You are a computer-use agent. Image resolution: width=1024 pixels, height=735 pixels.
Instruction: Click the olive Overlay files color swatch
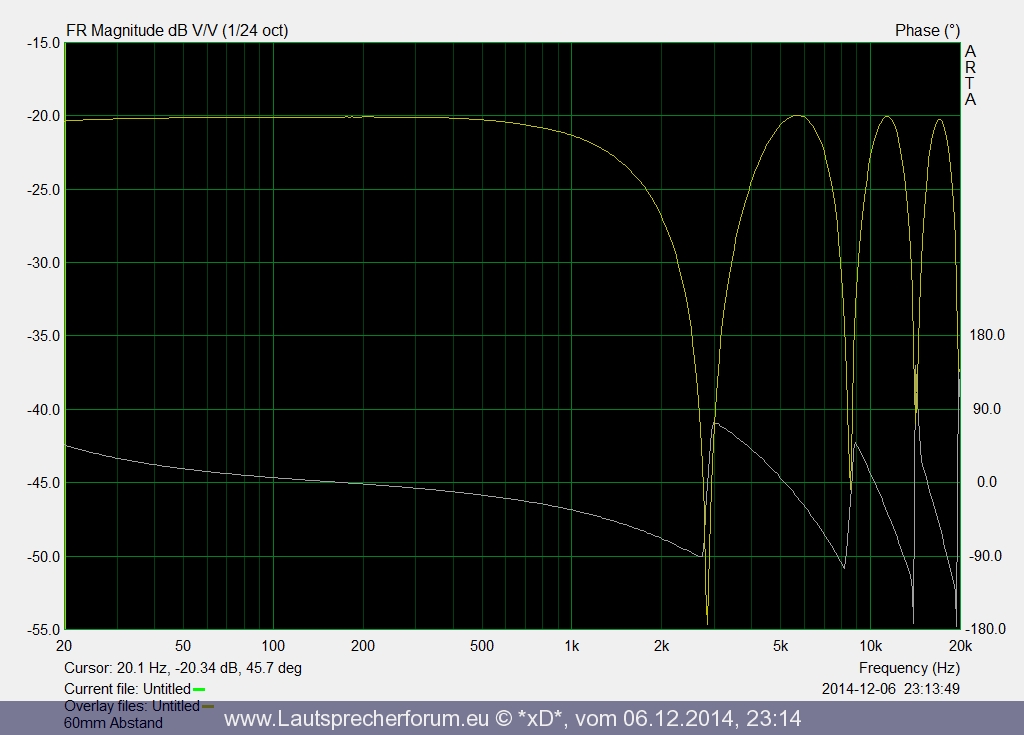click(208, 706)
